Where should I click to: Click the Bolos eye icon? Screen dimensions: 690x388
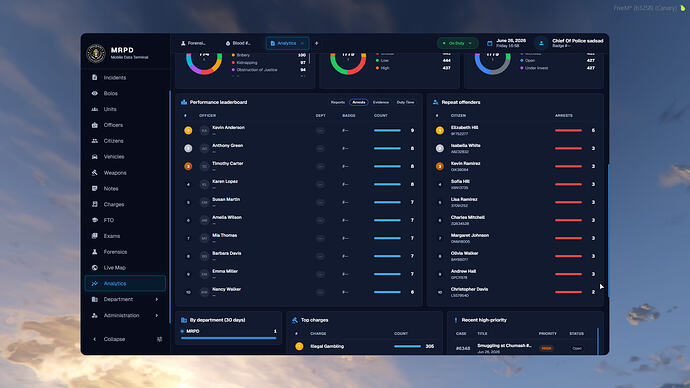95,93
